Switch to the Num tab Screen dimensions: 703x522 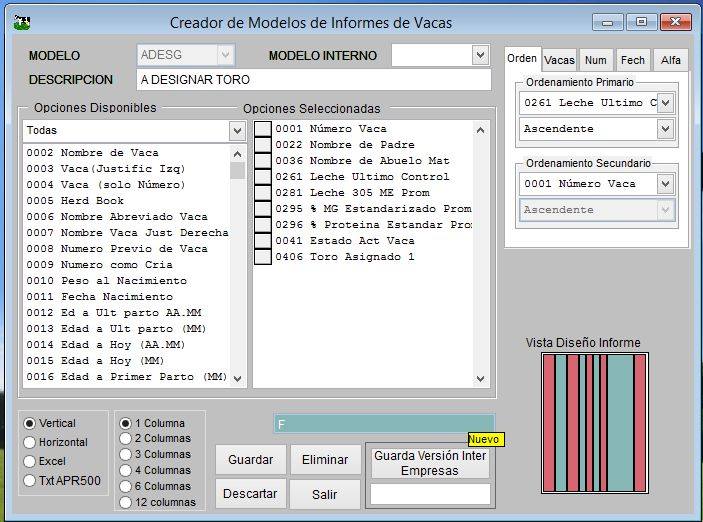[595, 60]
